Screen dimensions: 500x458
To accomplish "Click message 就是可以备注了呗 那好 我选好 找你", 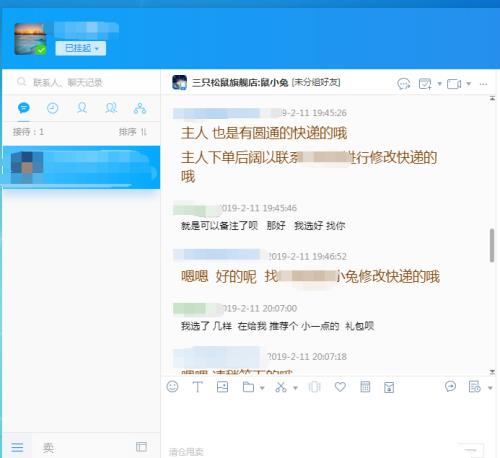I will tap(263, 226).
